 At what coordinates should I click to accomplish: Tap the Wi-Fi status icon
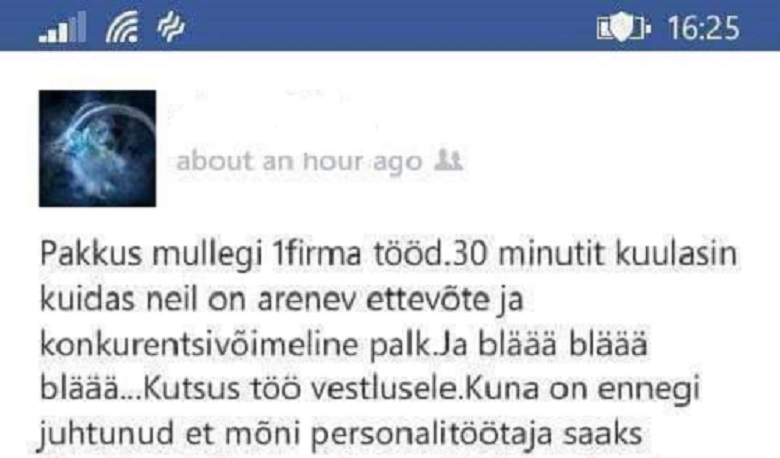(x=122, y=27)
